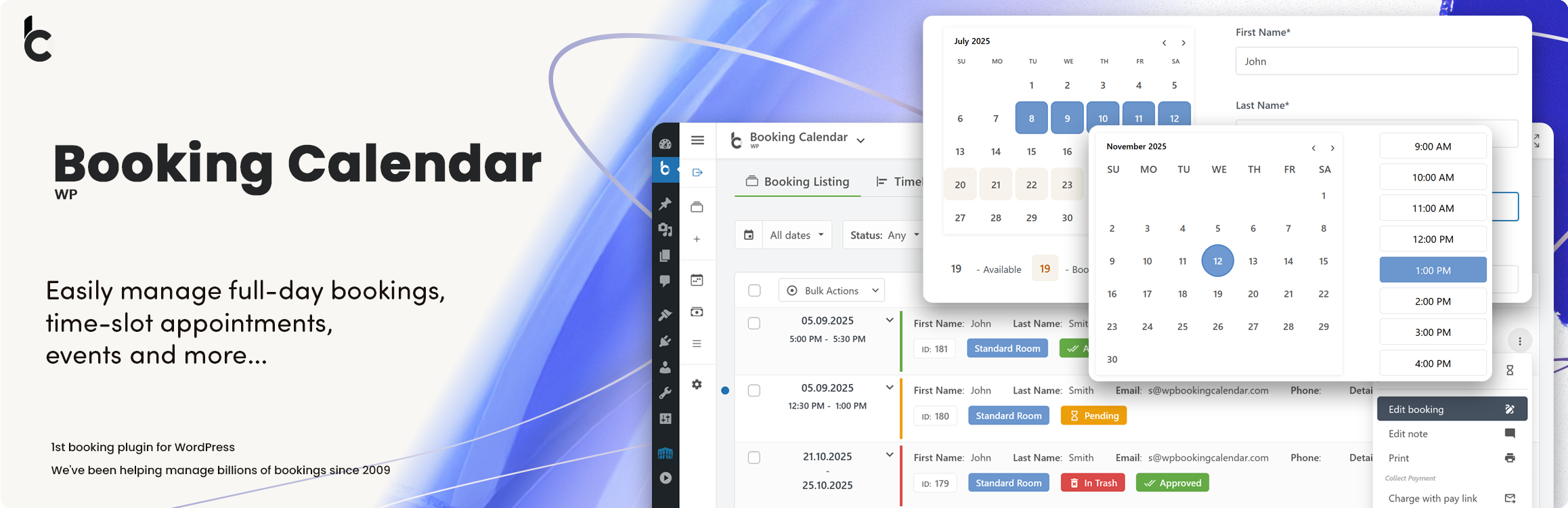Click the In Trash badge for ID 179
The image size is (1568, 508).
(x=1093, y=483)
